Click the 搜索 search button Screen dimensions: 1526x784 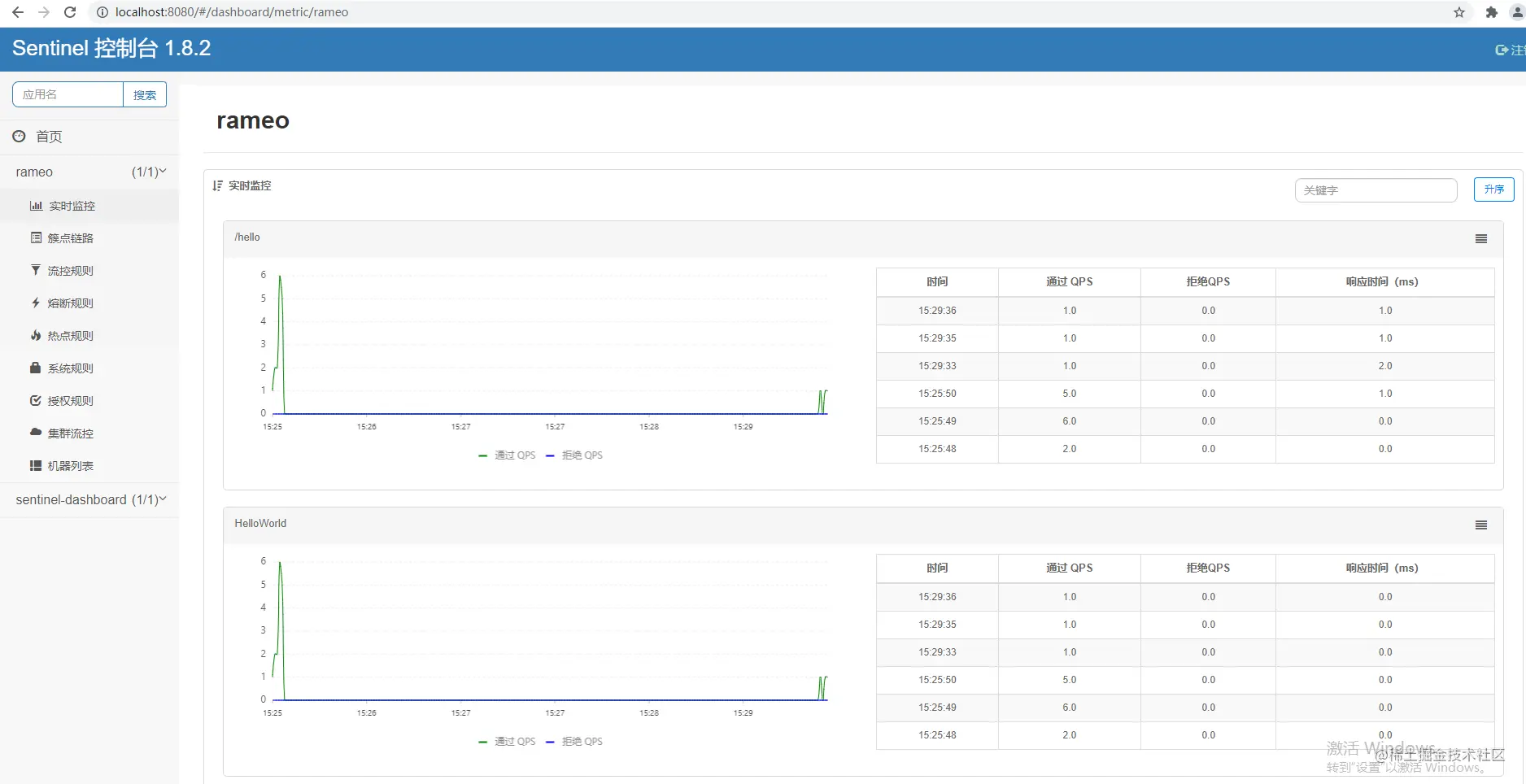[x=145, y=94]
